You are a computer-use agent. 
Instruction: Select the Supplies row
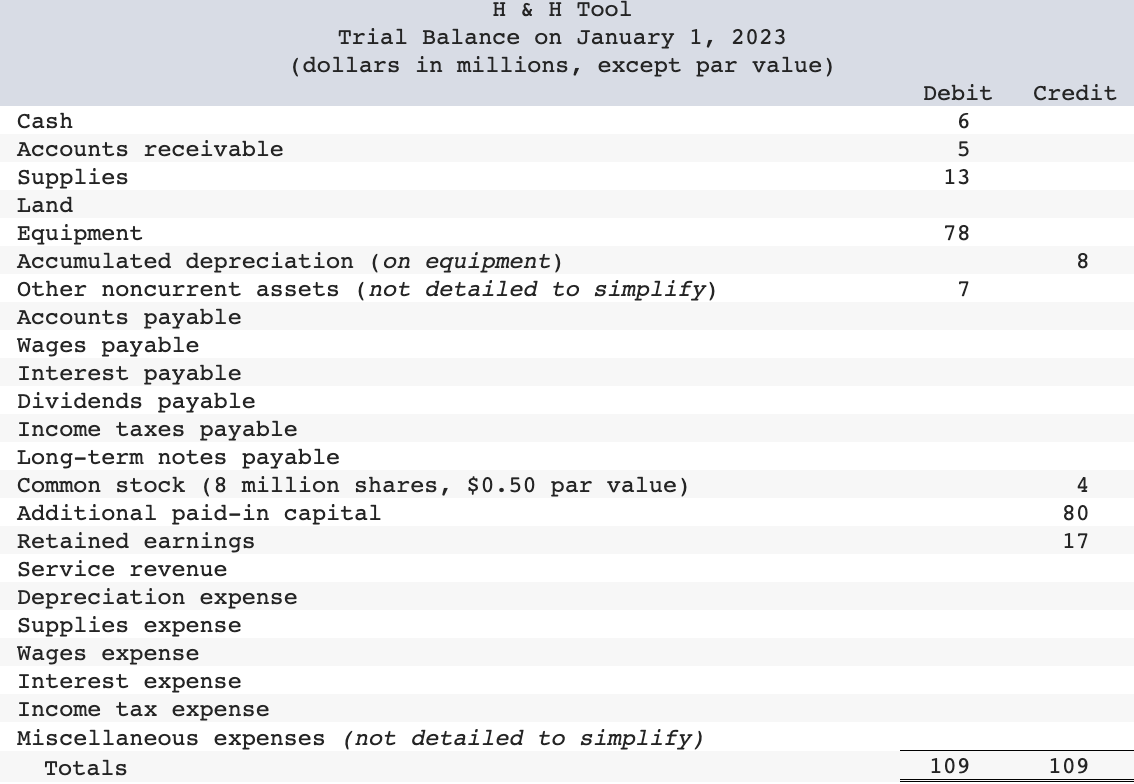pyautogui.click(x=70, y=176)
